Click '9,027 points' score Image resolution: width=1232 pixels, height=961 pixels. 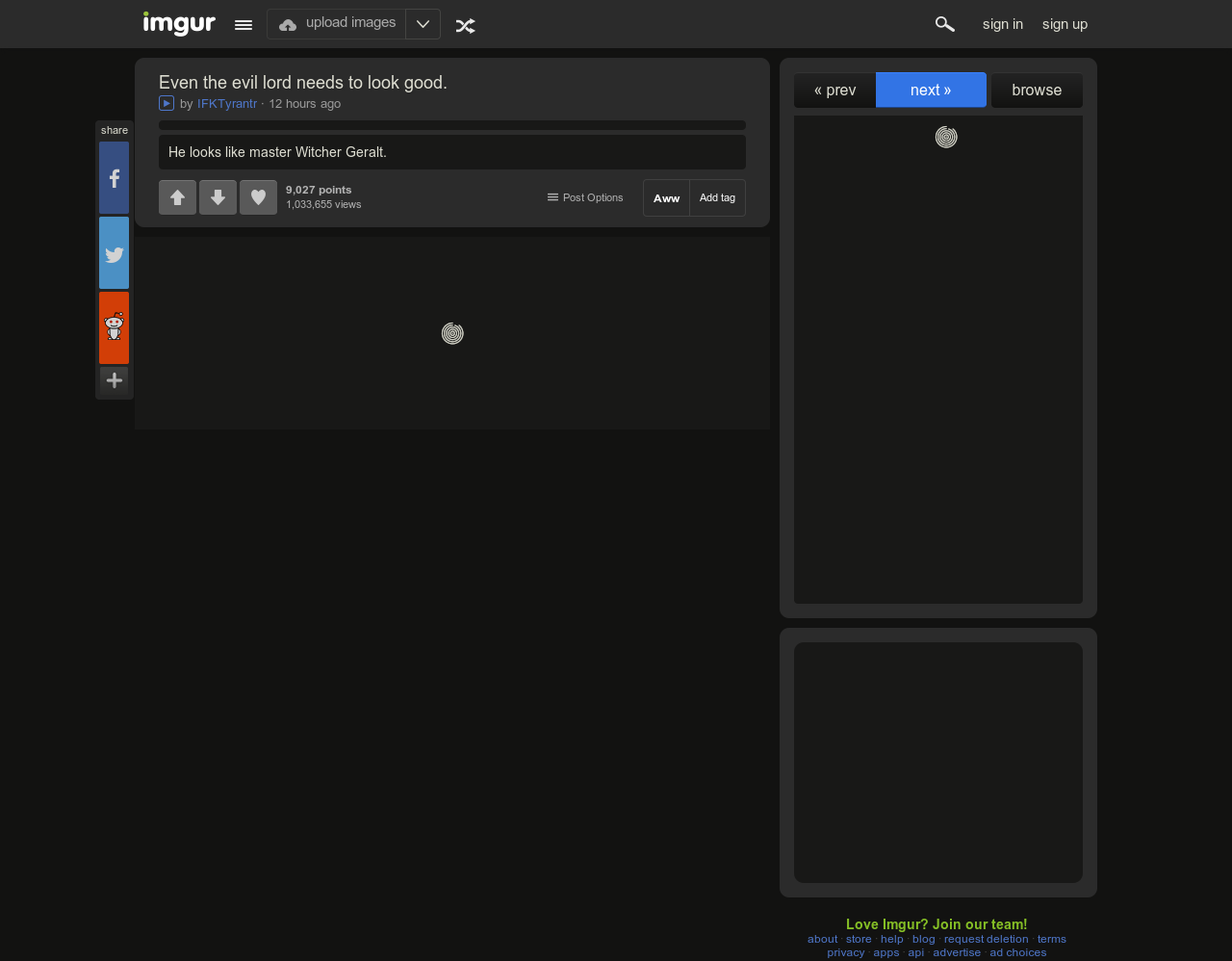(x=319, y=190)
